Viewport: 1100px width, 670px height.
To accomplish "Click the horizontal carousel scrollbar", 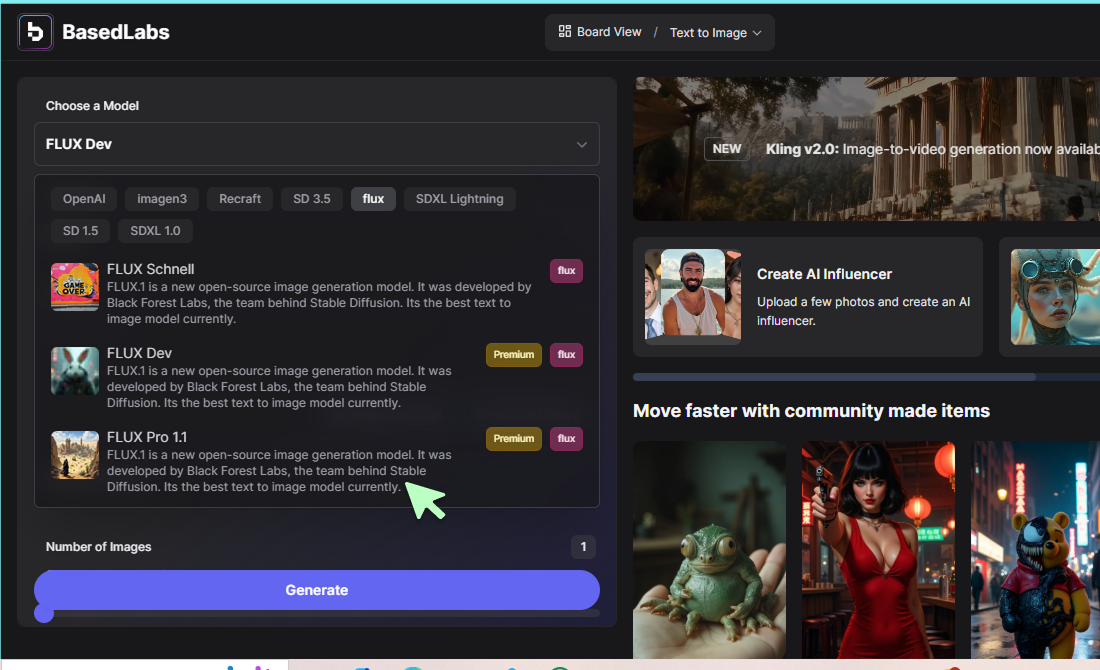I will 834,377.
